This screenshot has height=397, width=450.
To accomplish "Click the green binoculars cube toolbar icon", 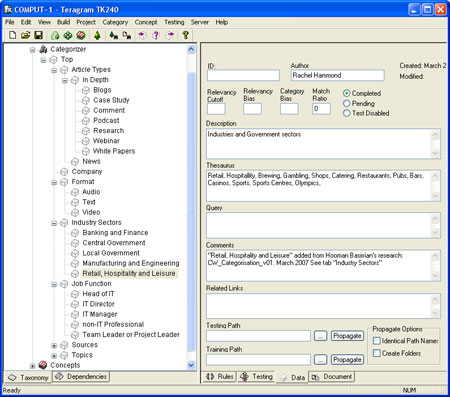I will (55, 35).
